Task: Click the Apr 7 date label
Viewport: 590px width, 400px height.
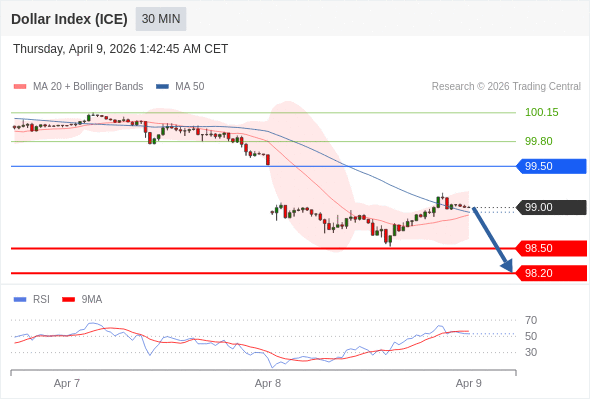Action: tap(67, 383)
